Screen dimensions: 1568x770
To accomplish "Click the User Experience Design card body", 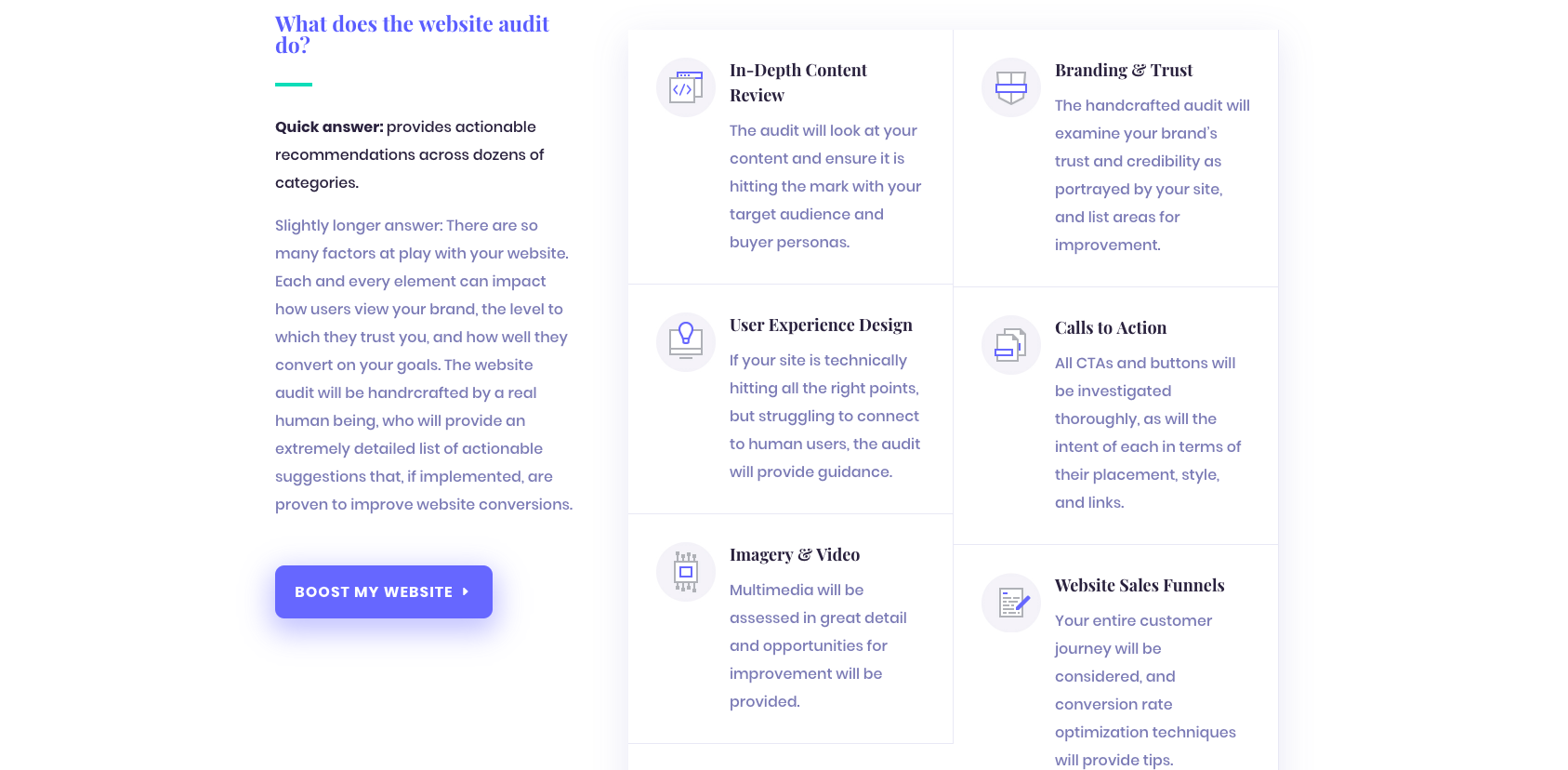I will [x=824, y=416].
